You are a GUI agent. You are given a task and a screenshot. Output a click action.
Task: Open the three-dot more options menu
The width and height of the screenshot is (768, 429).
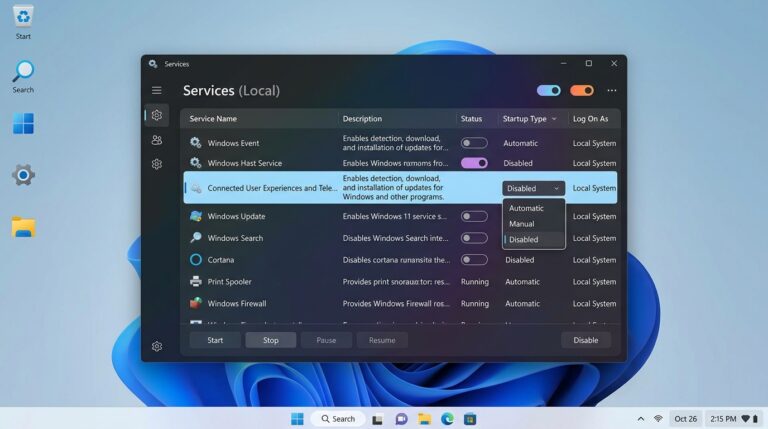[612, 91]
